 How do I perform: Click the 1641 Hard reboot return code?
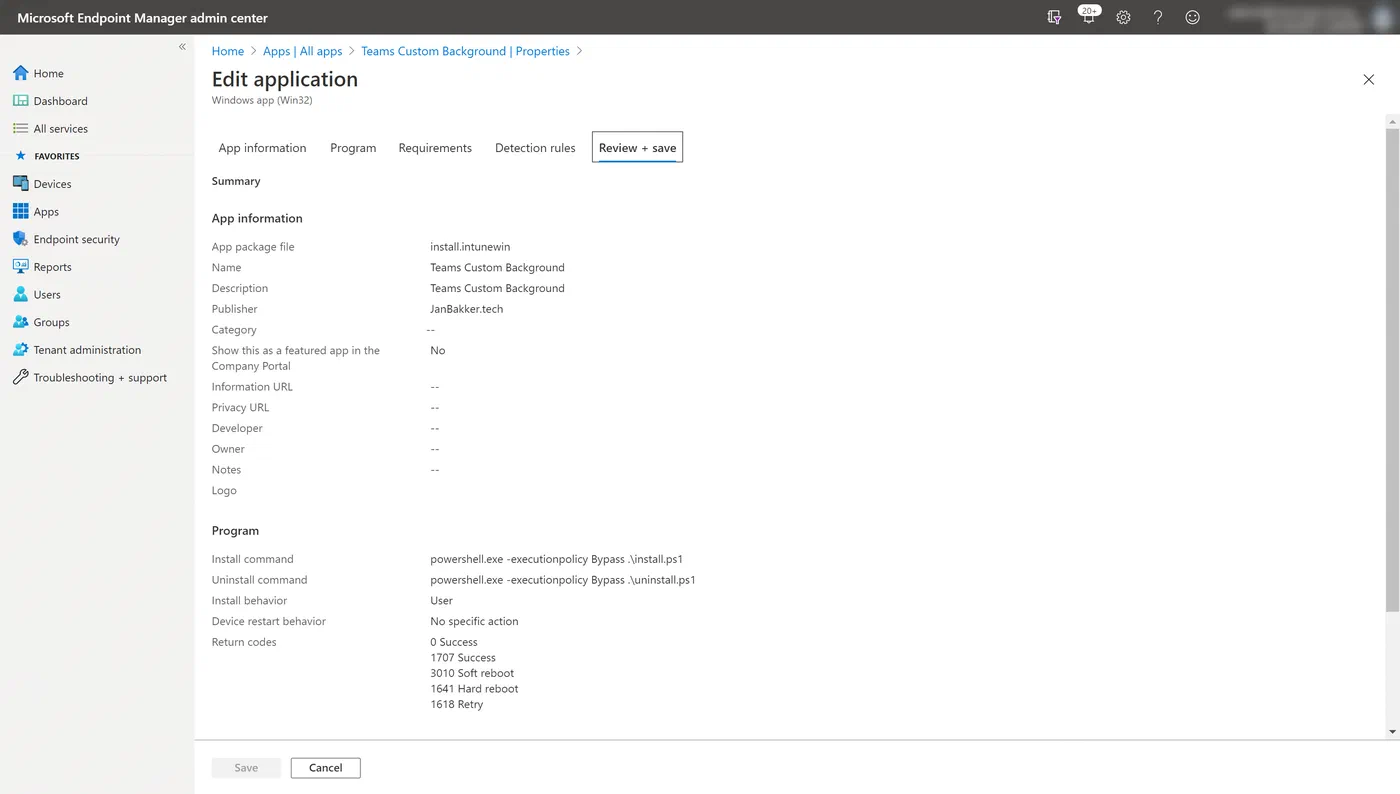474,689
